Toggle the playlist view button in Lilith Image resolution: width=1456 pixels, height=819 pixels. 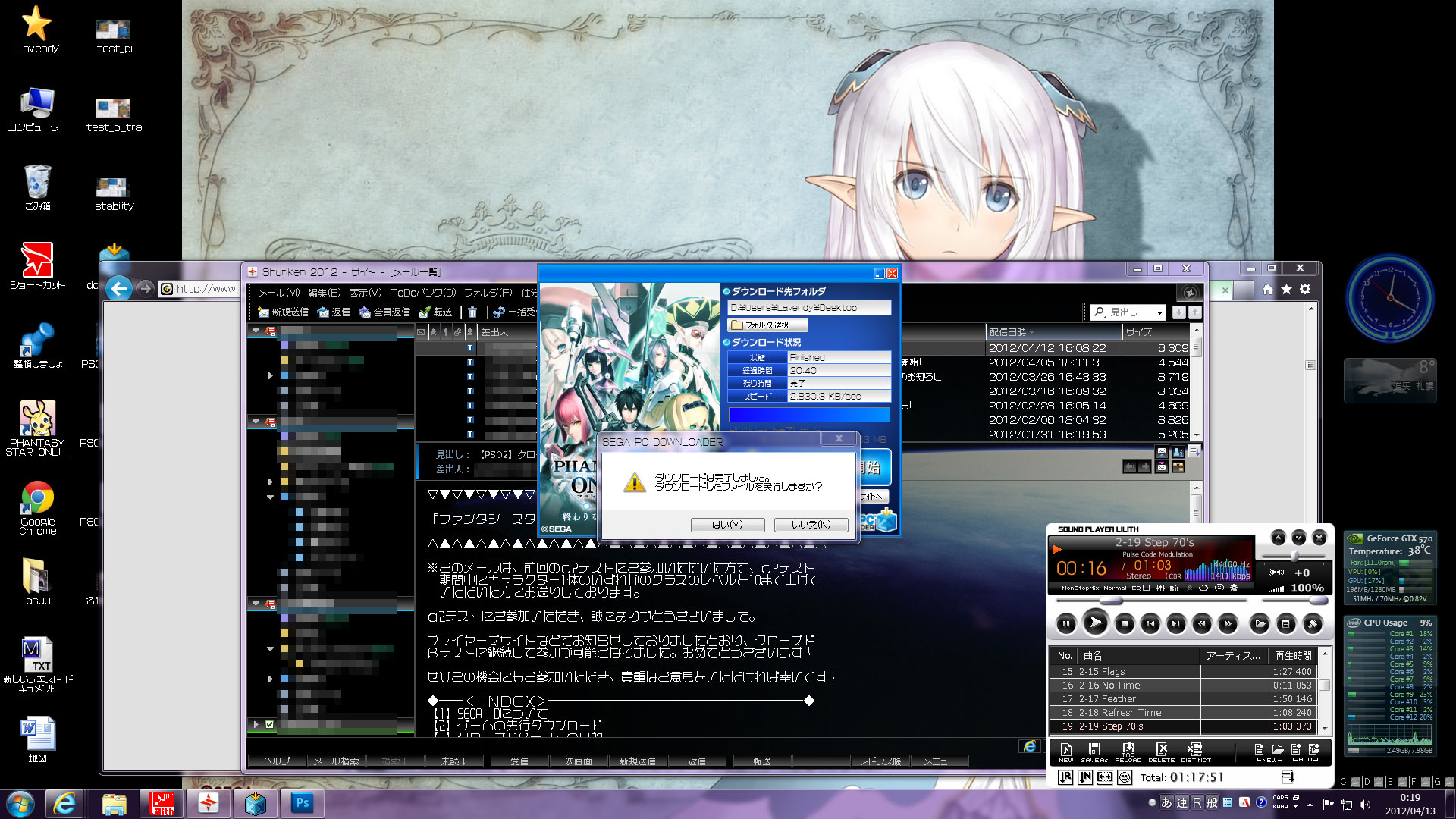1286,624
